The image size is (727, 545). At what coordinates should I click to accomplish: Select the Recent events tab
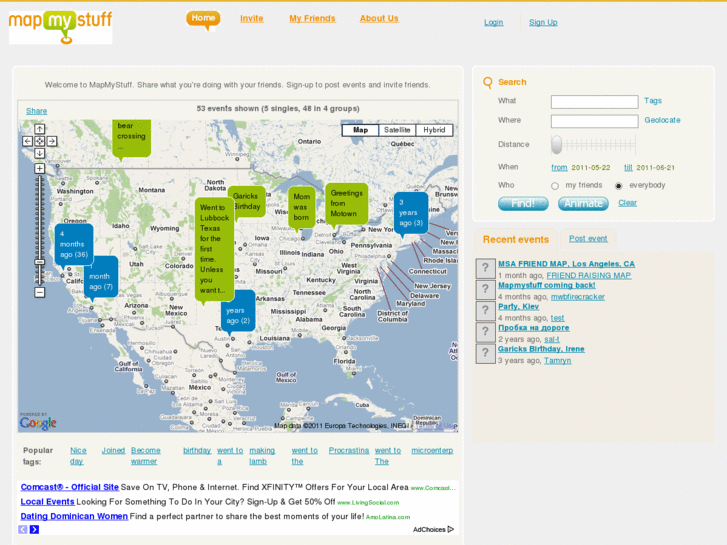516,239
